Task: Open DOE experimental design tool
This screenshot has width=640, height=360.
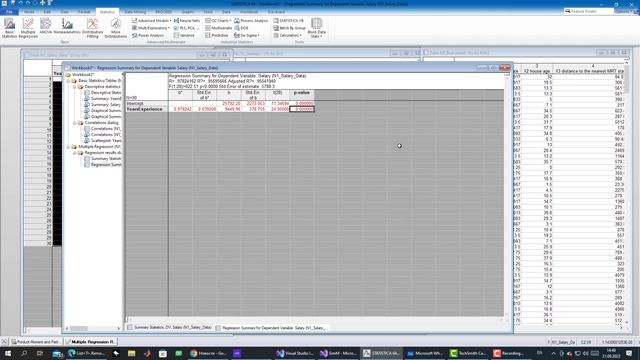Action: (x=241, y=28)
